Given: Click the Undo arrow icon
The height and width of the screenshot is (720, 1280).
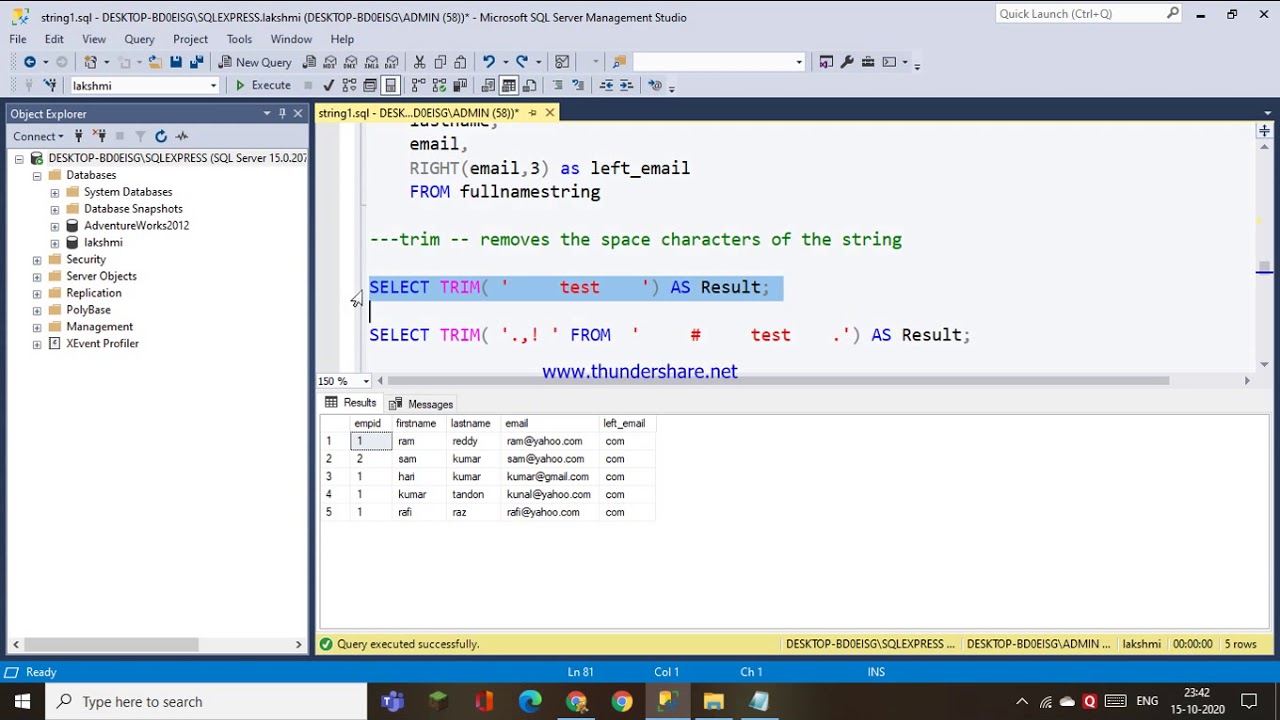Looking at the screenshot, I should click(488, 62).
